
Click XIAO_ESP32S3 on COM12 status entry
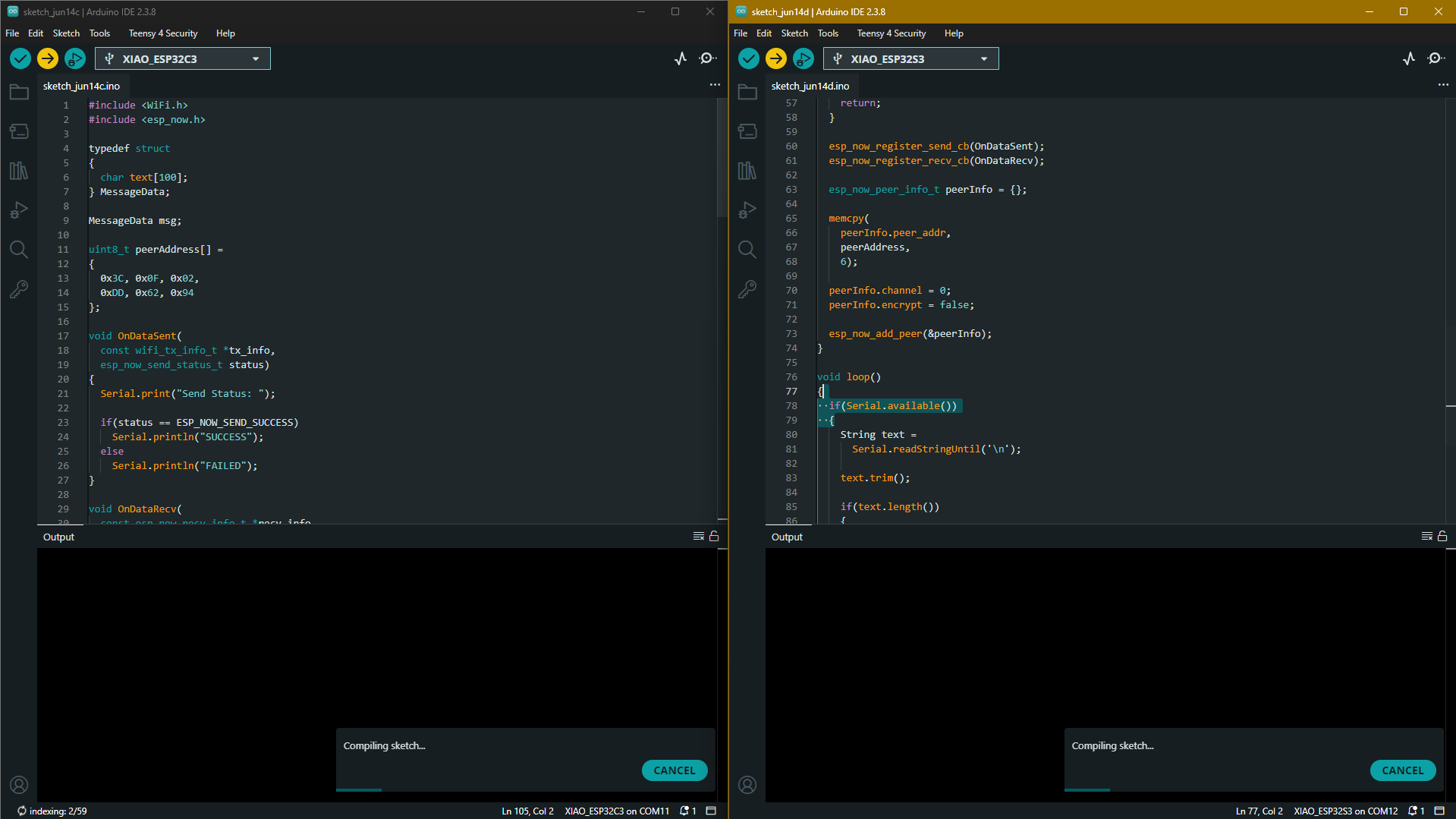pyautogui.click(x=1345, y=811)
